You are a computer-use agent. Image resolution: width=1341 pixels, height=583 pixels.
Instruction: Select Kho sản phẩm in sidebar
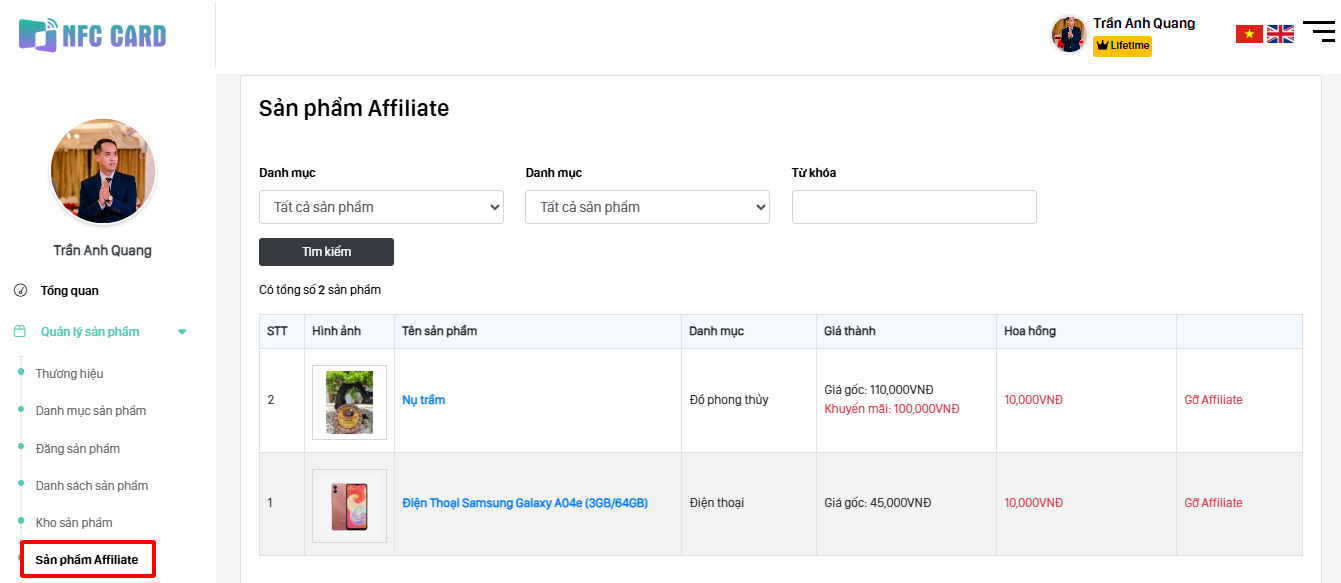point(74,523)
